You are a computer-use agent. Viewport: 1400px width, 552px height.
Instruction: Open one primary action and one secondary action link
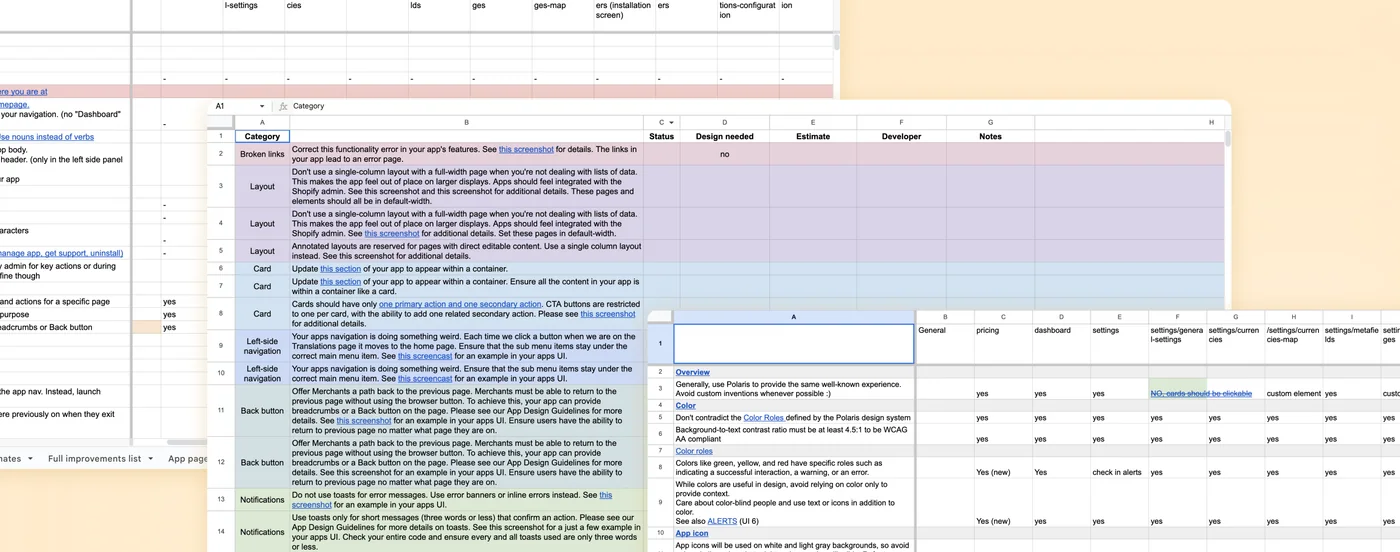point(462,304)
